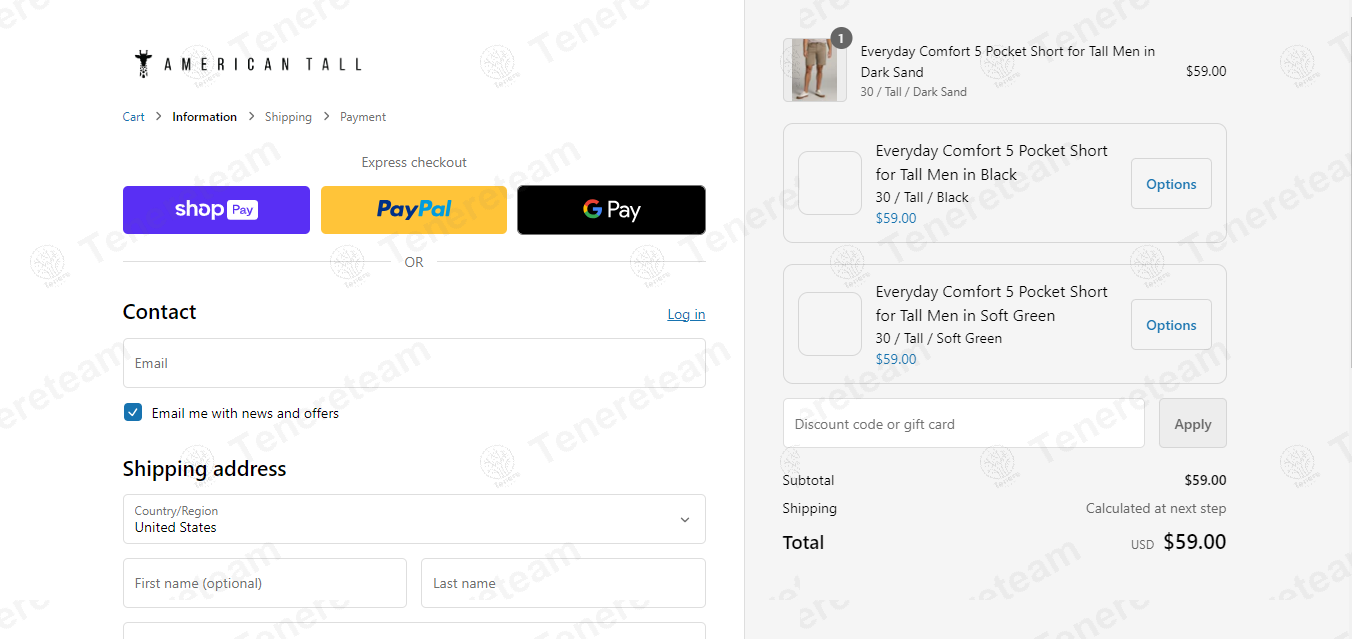The height and width of the screenshot is (639, 1352).
Task: Click the American Tall logo
Action: pyautogui.click(x=247, y=63)
